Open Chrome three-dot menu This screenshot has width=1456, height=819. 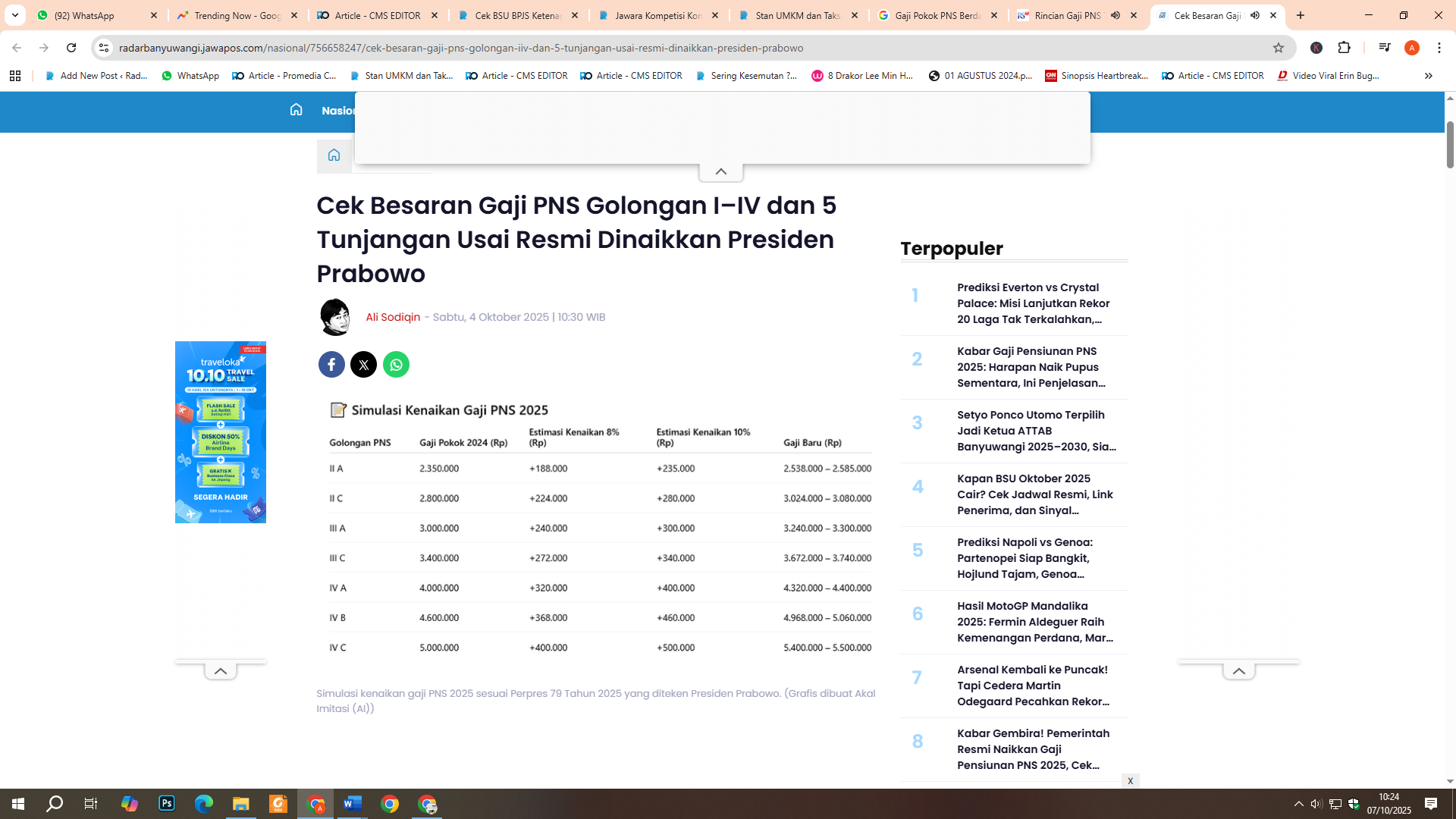click(1439, 48)
